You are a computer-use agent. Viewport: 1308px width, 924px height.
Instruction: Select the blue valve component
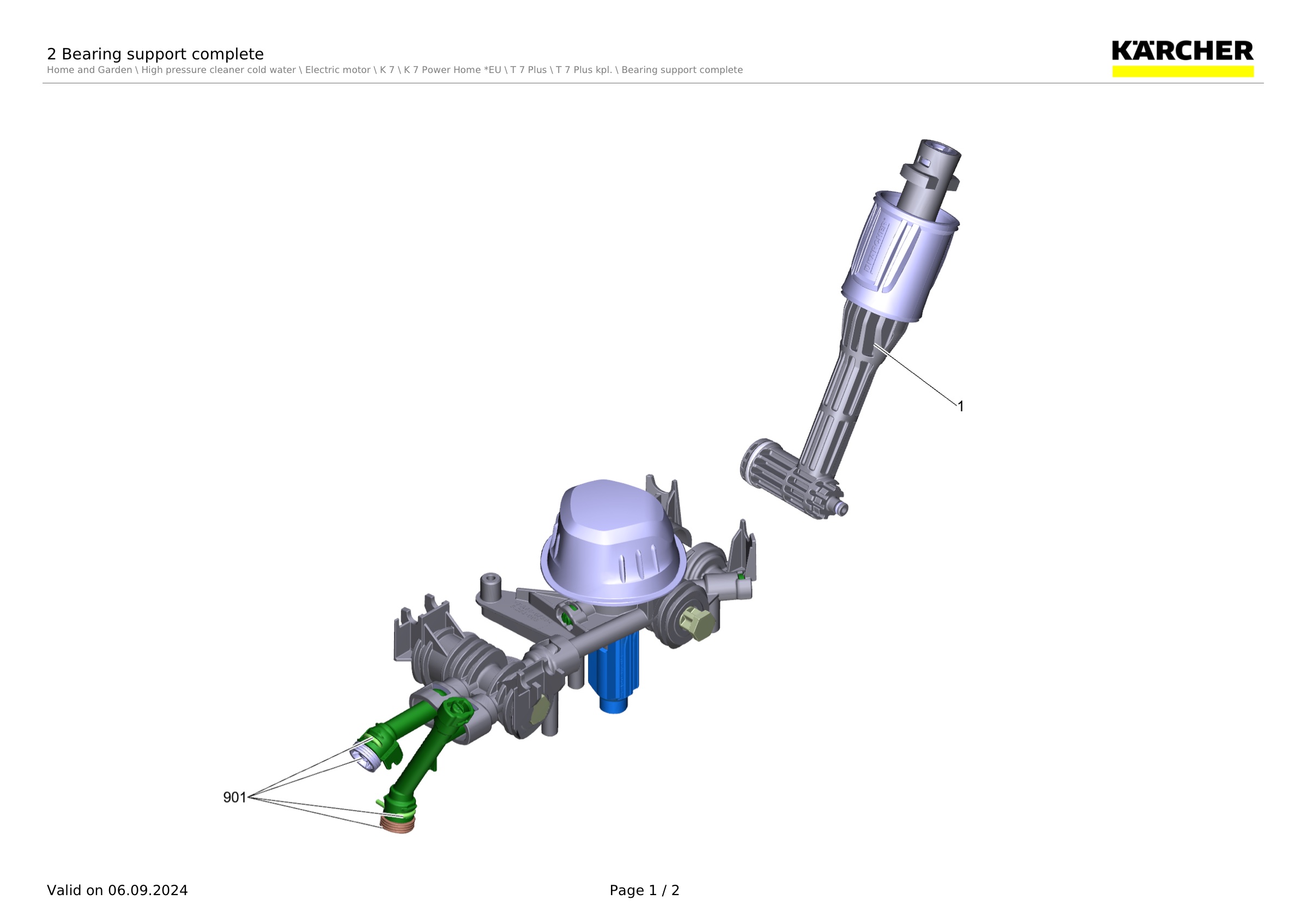coord(614,672)
